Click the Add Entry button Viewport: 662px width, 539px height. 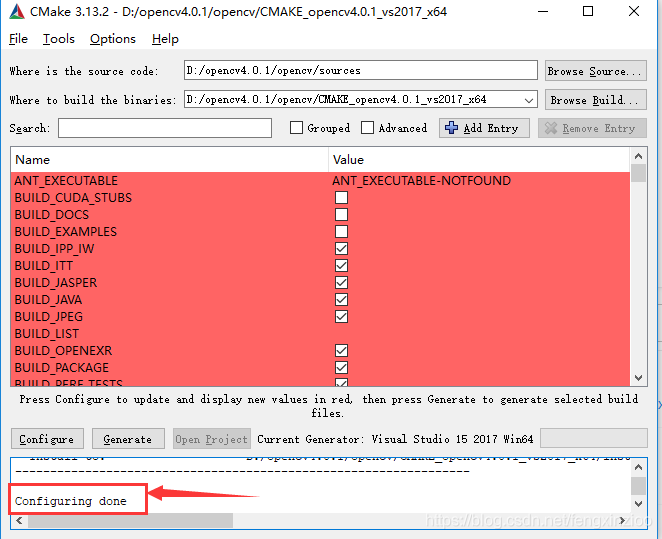point(484,128)
